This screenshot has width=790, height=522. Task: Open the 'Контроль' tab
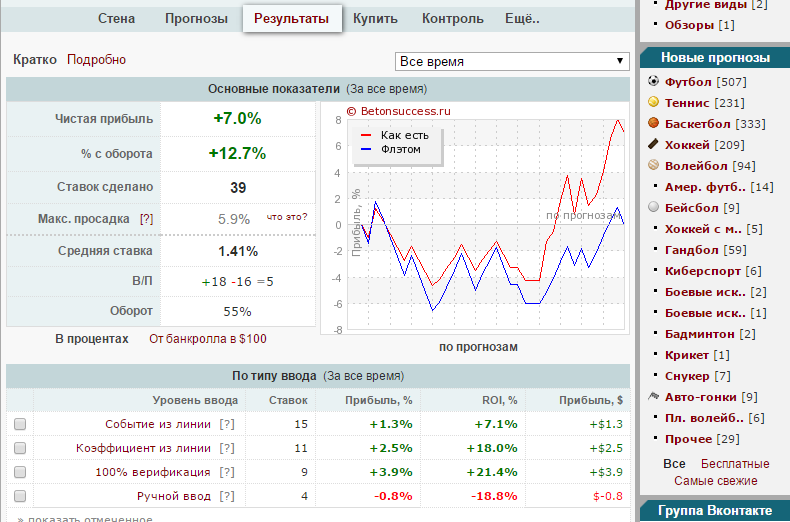[x=453, y=19]
